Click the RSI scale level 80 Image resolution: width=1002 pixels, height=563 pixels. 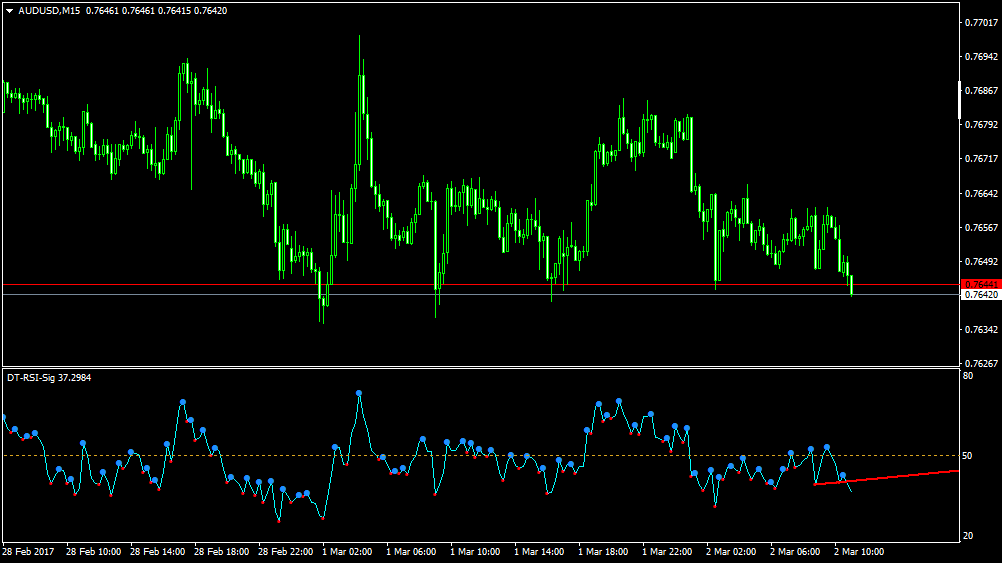coord(967,376)
